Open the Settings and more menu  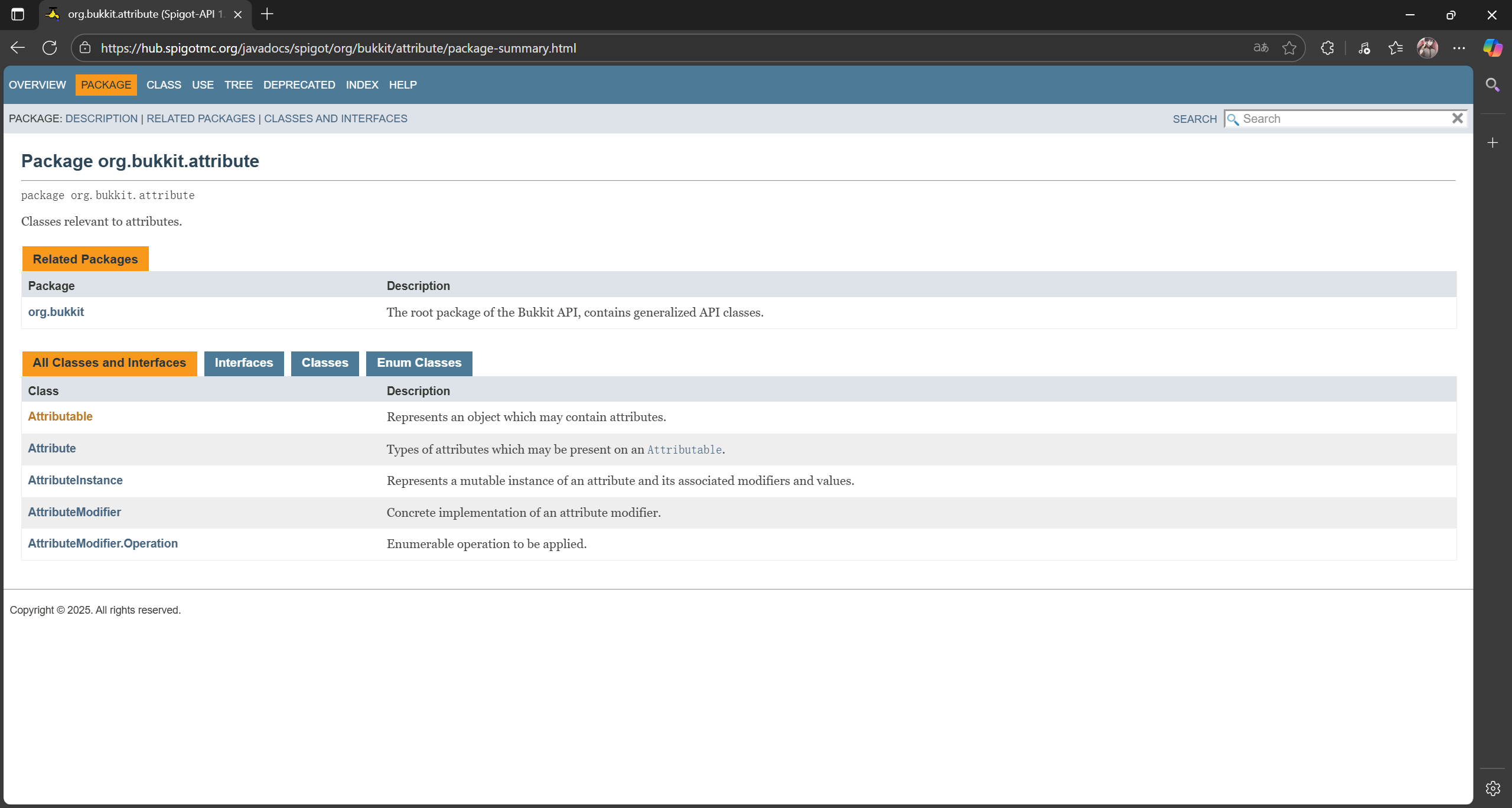[1459, 48]
